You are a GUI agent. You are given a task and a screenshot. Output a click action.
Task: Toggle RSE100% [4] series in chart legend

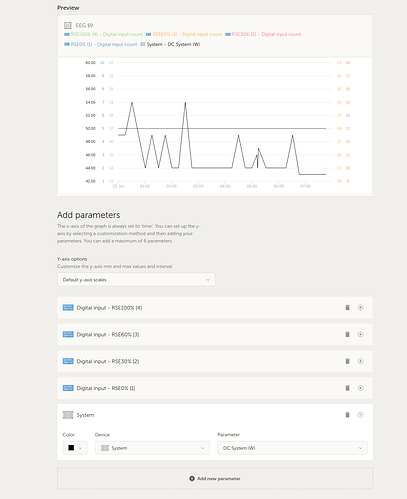(x=103, y=34)
